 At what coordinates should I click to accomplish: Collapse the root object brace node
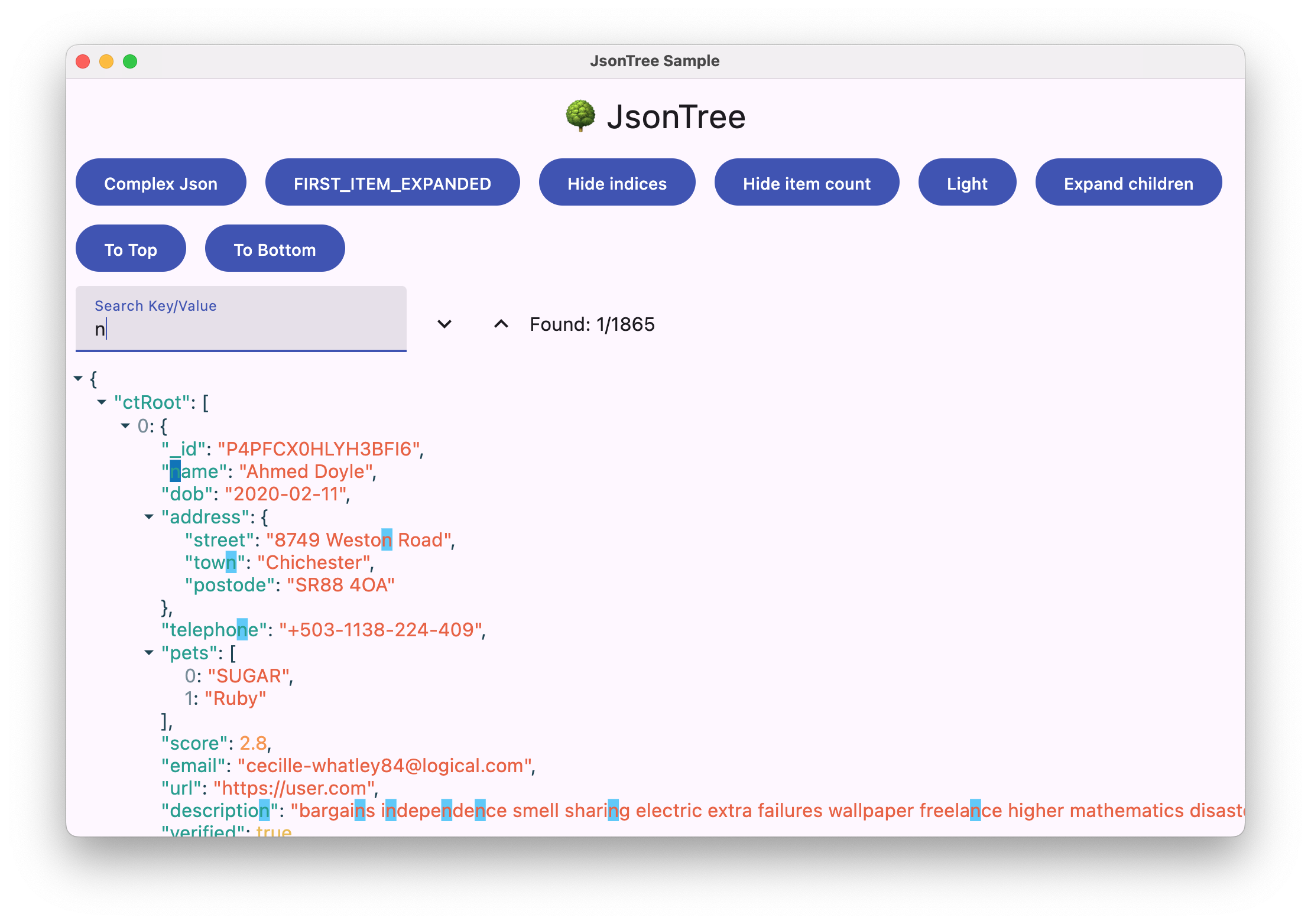(x=78, y=379)
